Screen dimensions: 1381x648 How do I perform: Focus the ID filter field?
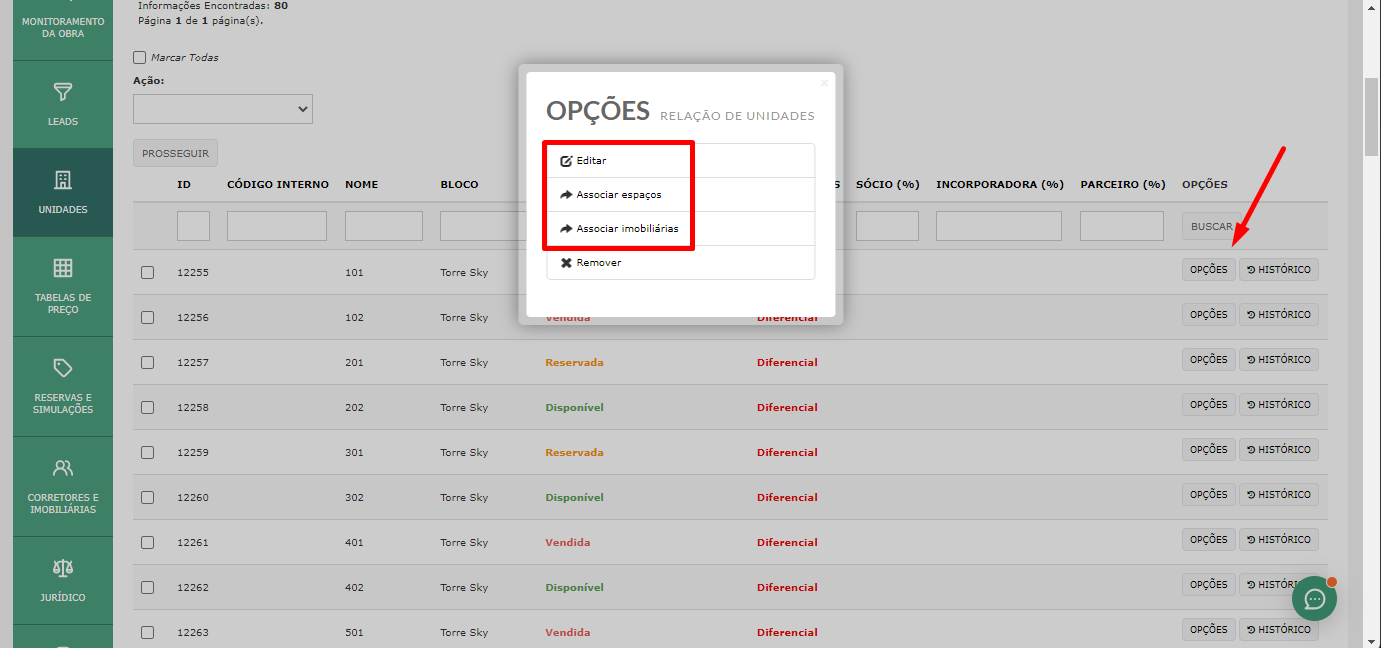(193, 226)
